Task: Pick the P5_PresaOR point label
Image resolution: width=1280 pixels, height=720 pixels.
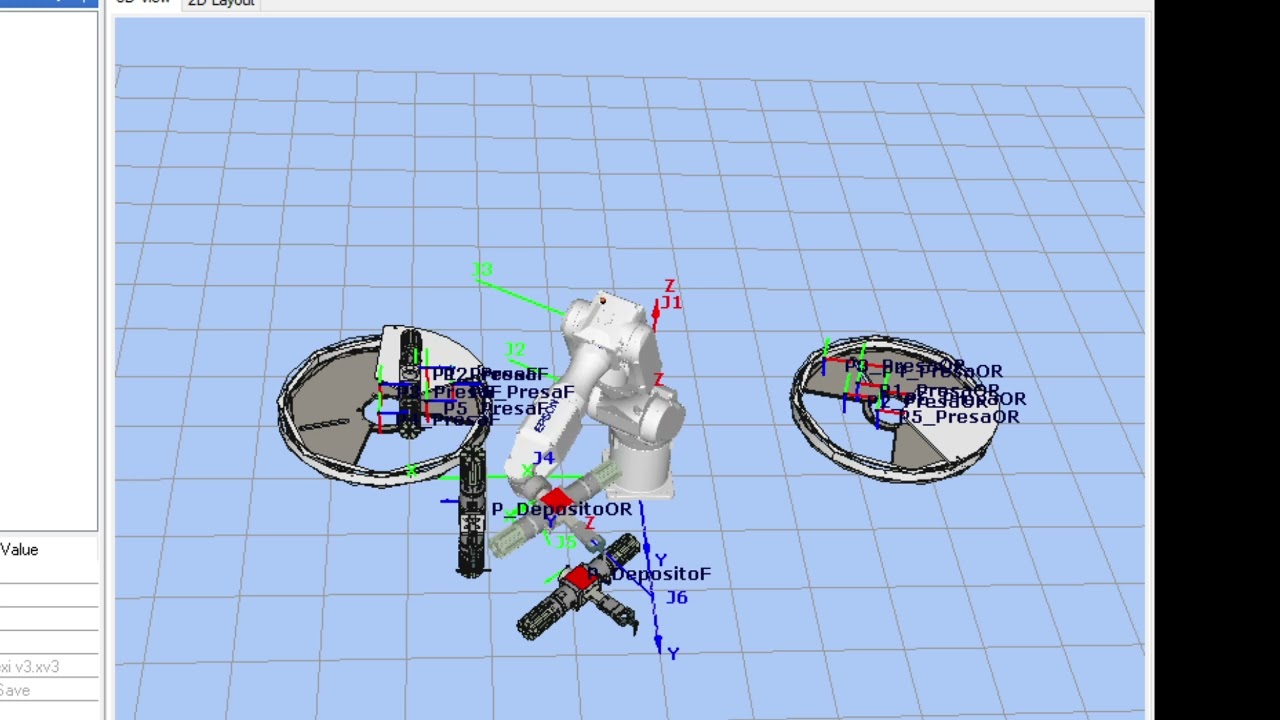Action: pyautogui.click(x=959, y=417)
